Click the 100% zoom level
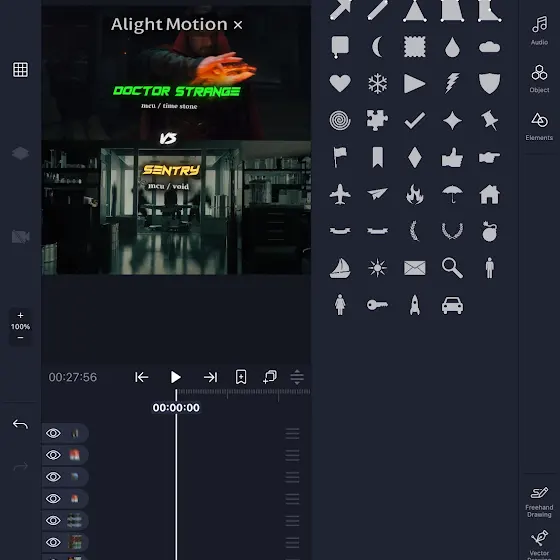 click(20, 326)
